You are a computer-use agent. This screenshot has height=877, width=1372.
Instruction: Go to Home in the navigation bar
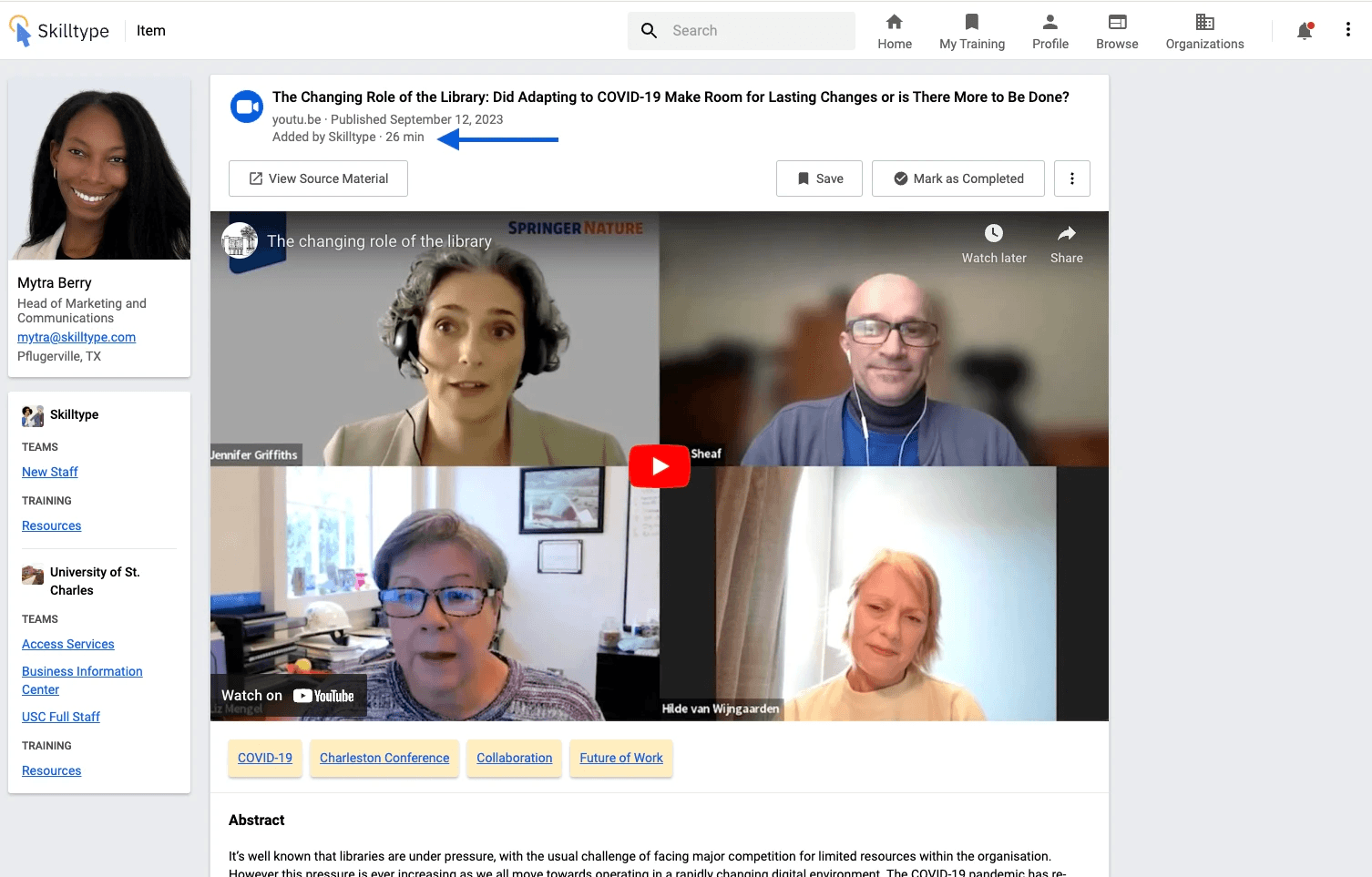895,32
